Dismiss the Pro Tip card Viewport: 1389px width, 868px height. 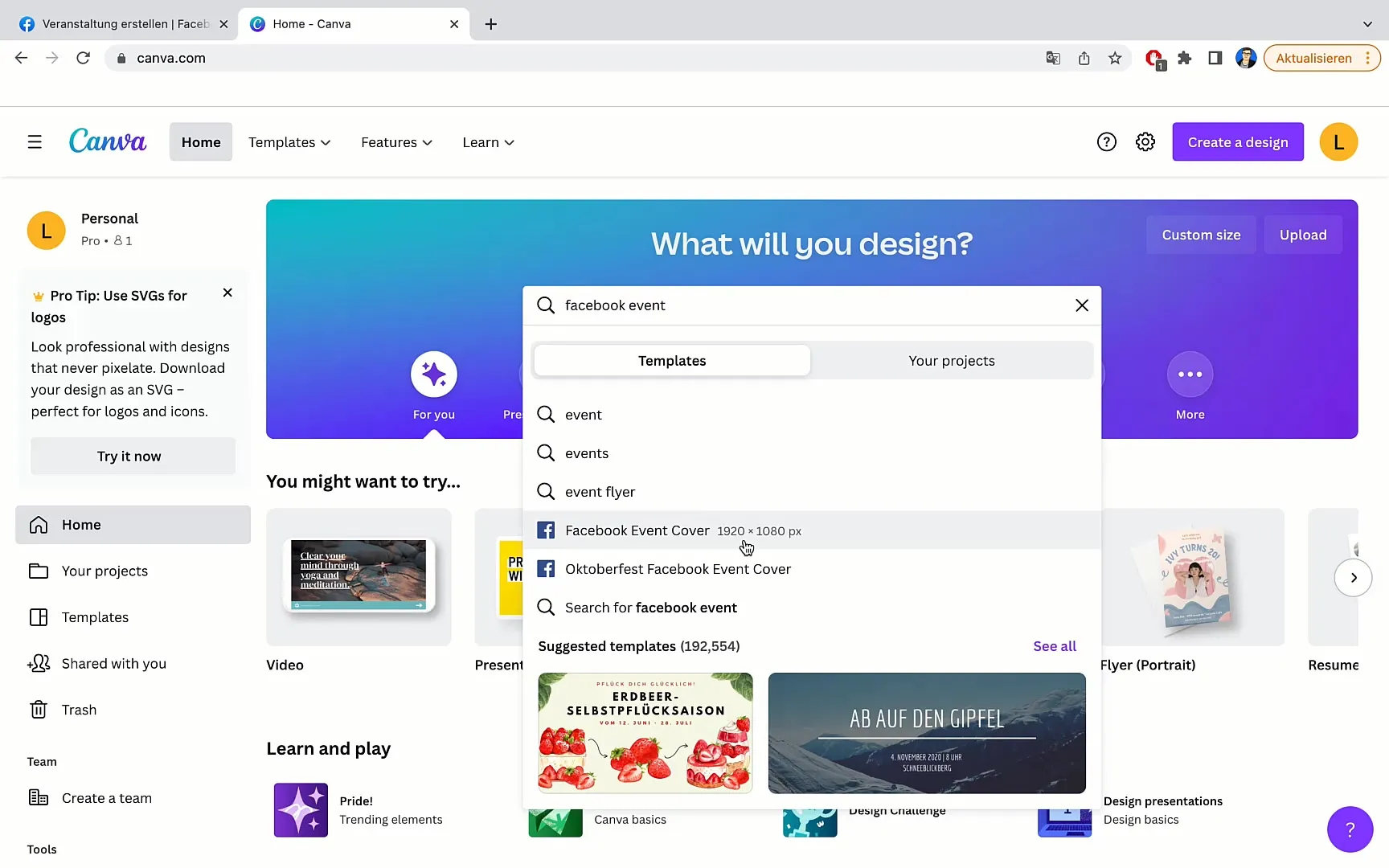tap(227, 293)
